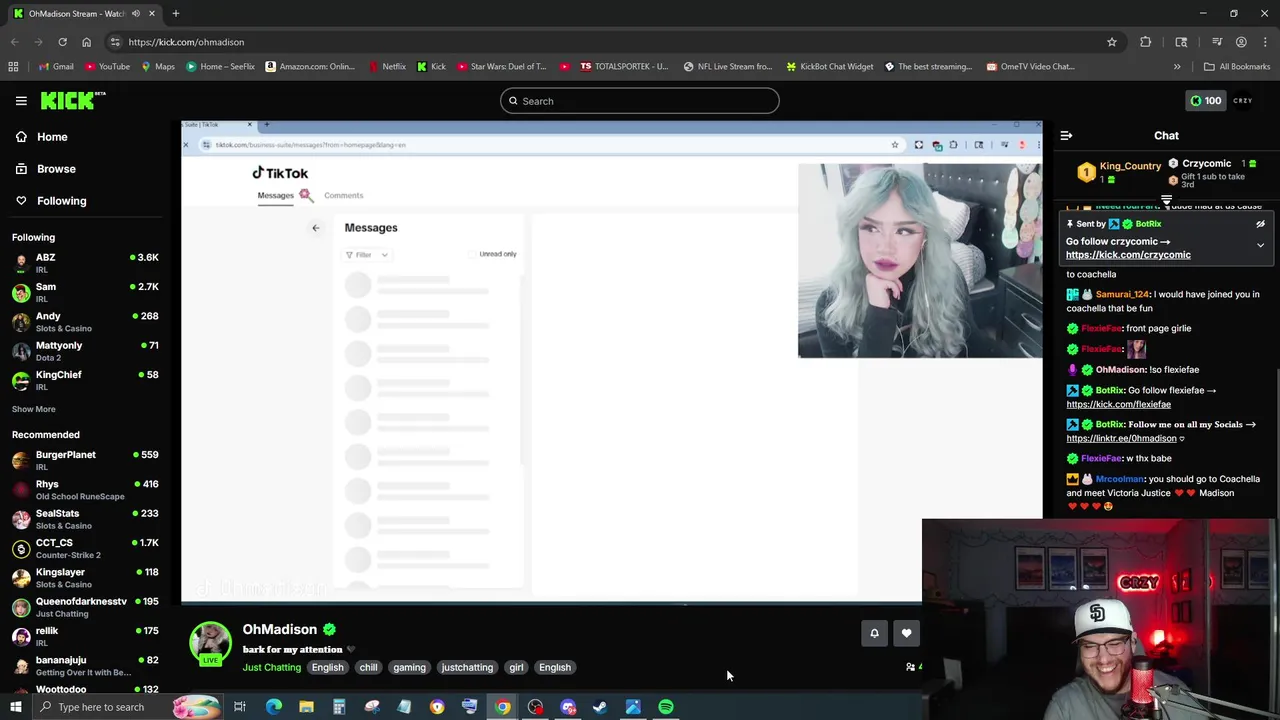Open bananajuju recommended channel

(85, 665)
